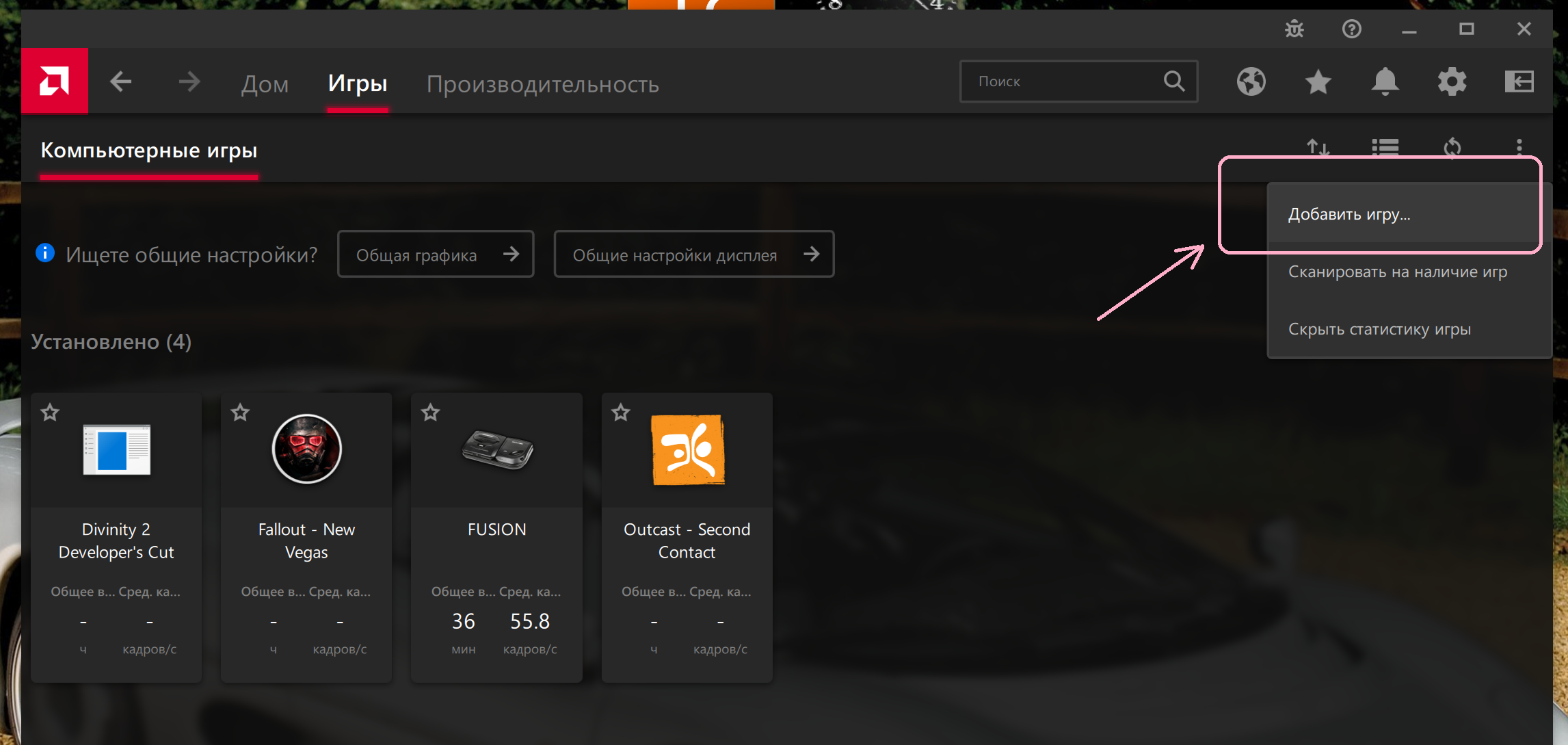Open the Производительность tab

tap(543, 83)
